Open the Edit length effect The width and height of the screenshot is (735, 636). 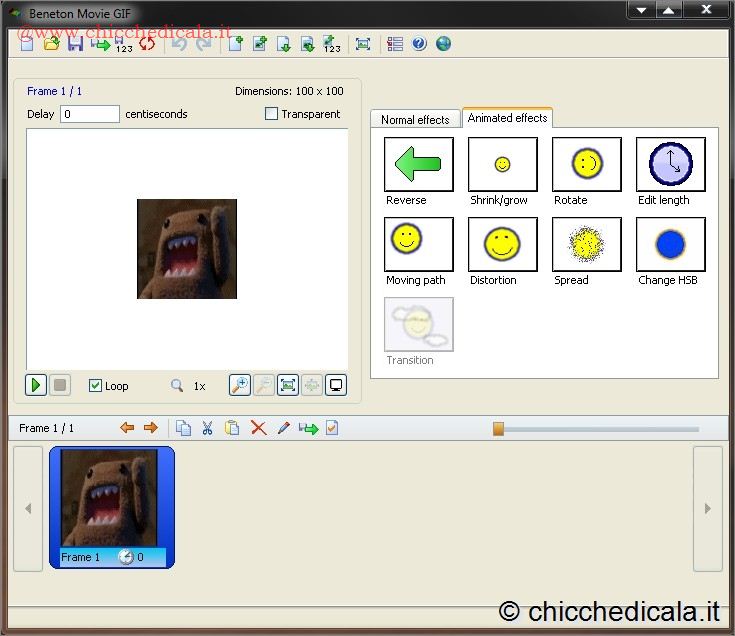point(670,164)
